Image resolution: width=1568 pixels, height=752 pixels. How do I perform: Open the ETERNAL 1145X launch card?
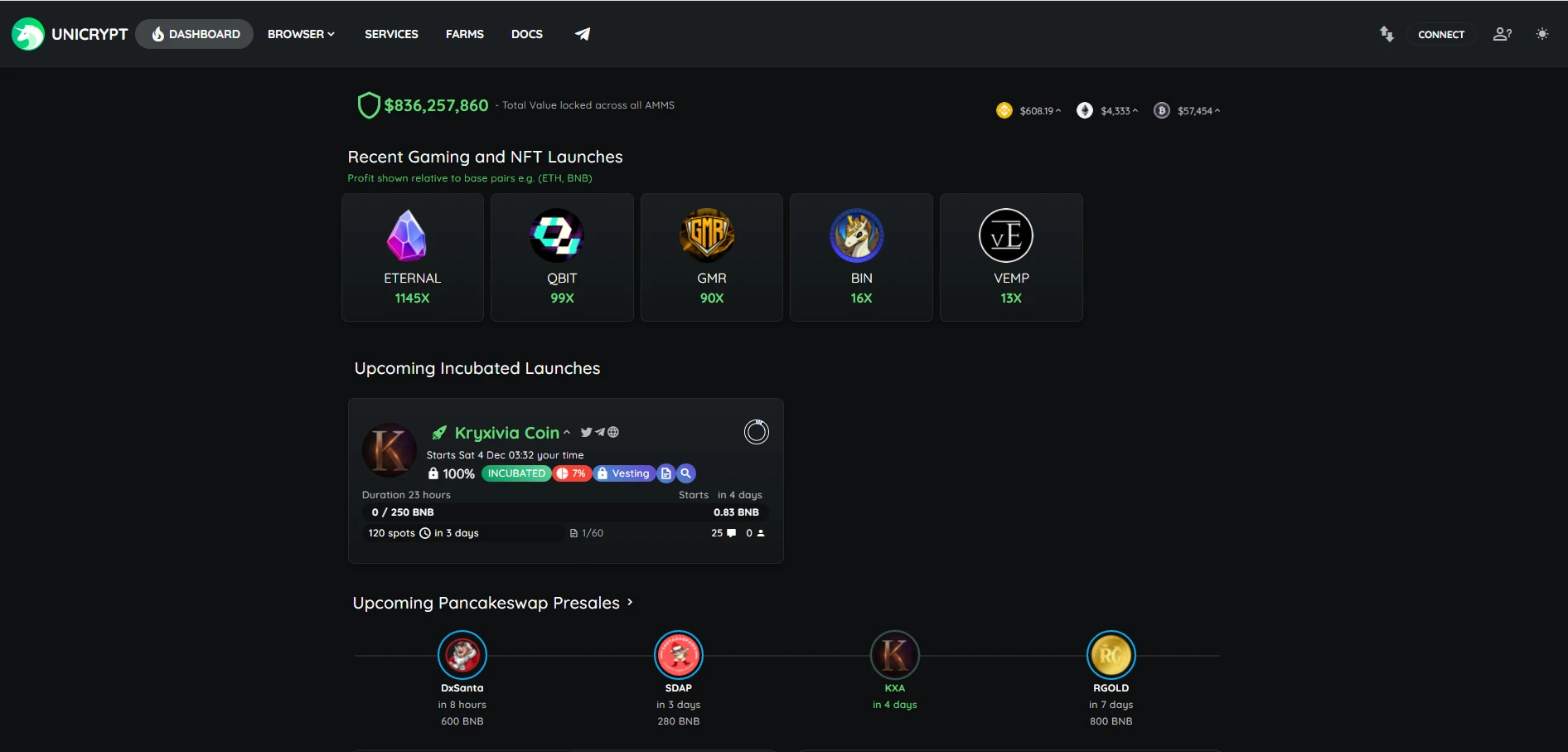pyautogui.click(x=413, y=257)
